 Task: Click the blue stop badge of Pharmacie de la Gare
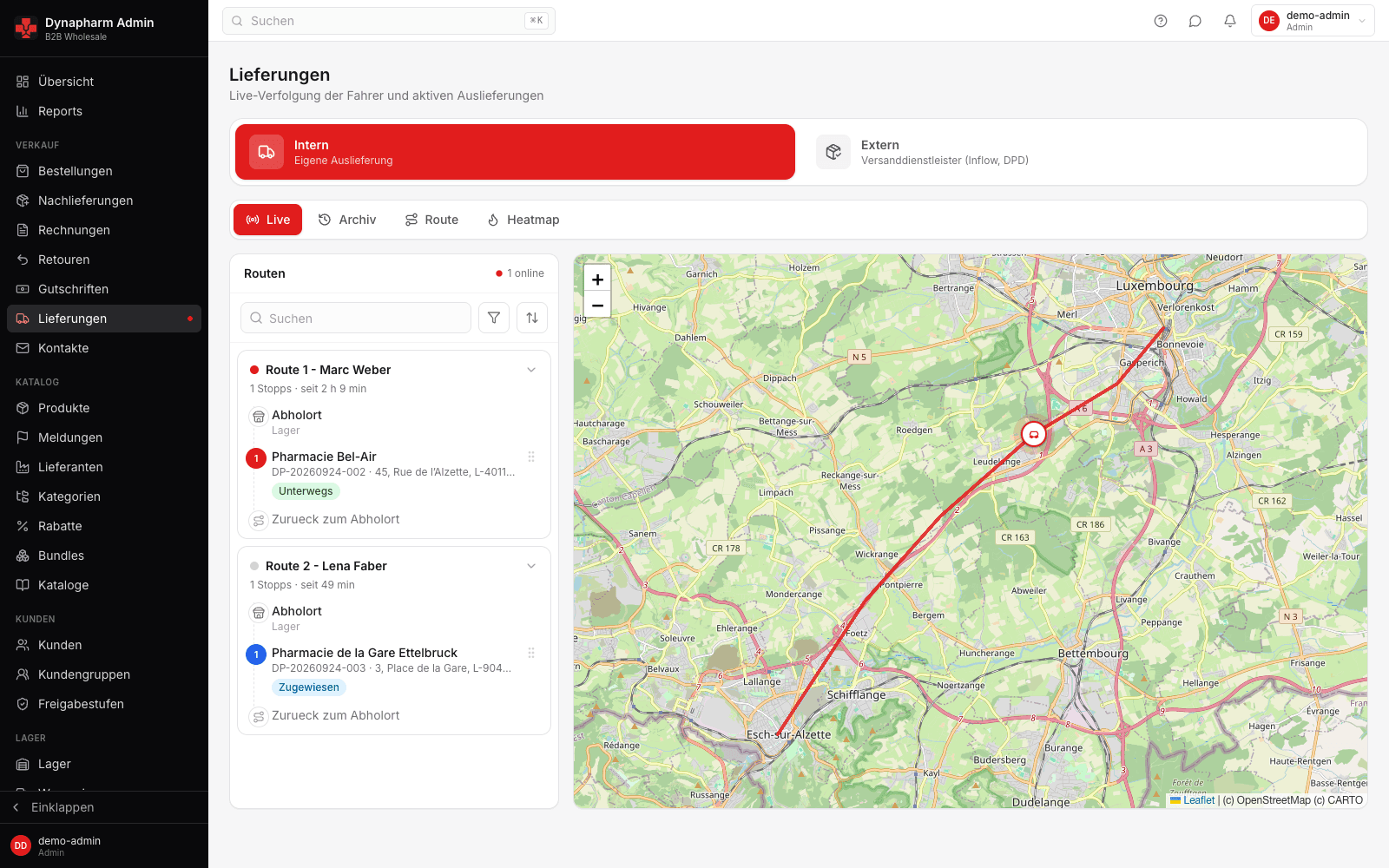[256, 654]
